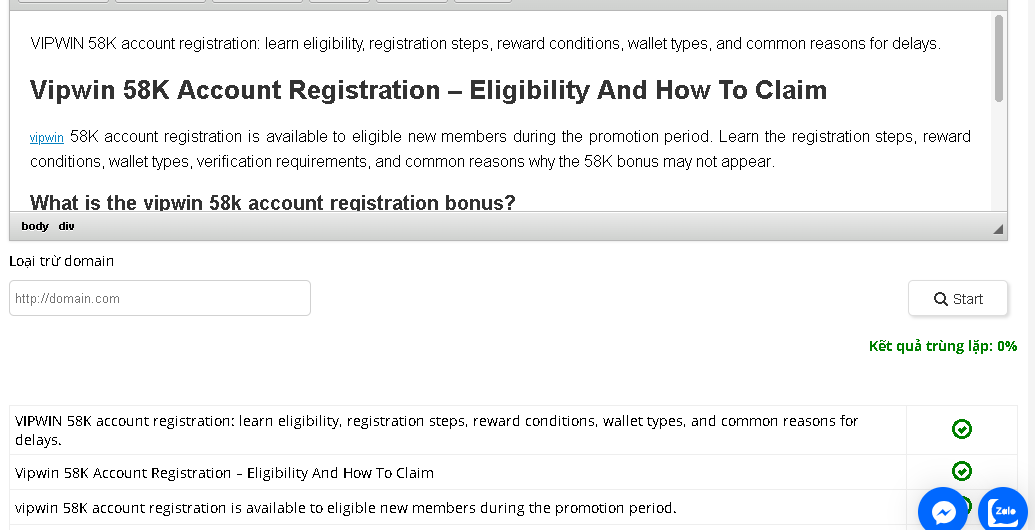Click the 'Loại trừ domain' label
Screen dimensions: 1035x530
coord(61,261)
